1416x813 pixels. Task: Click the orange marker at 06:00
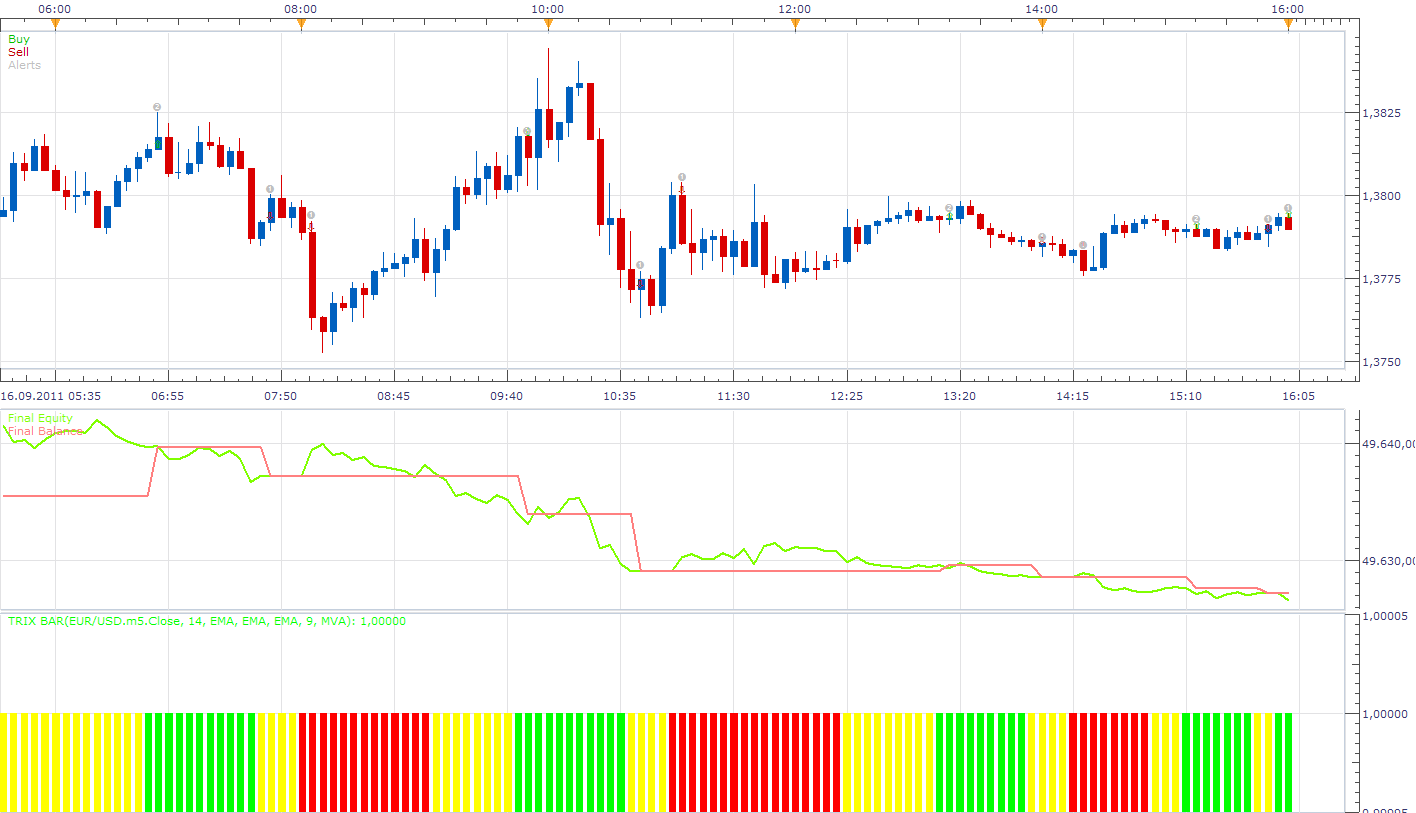pyautogui.click(x=55, y=25)
